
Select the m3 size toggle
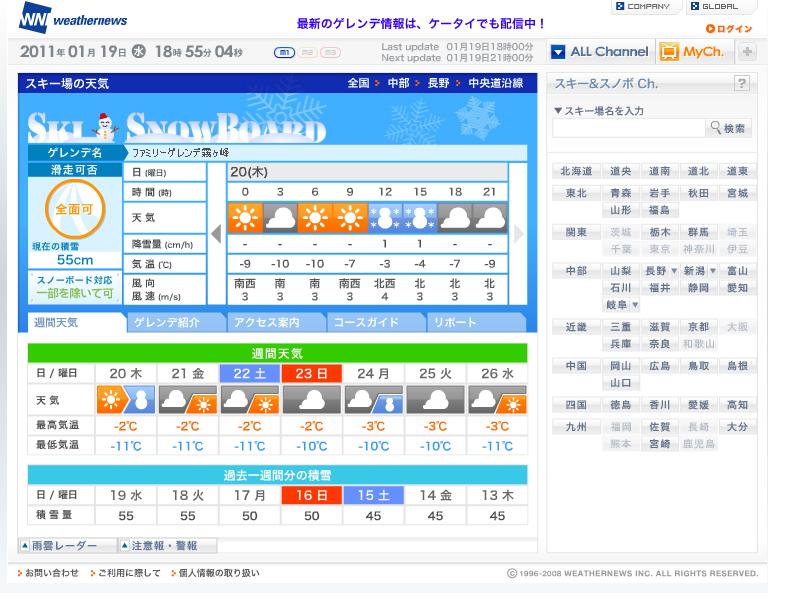pyautogui.click(x=330, y=53)
